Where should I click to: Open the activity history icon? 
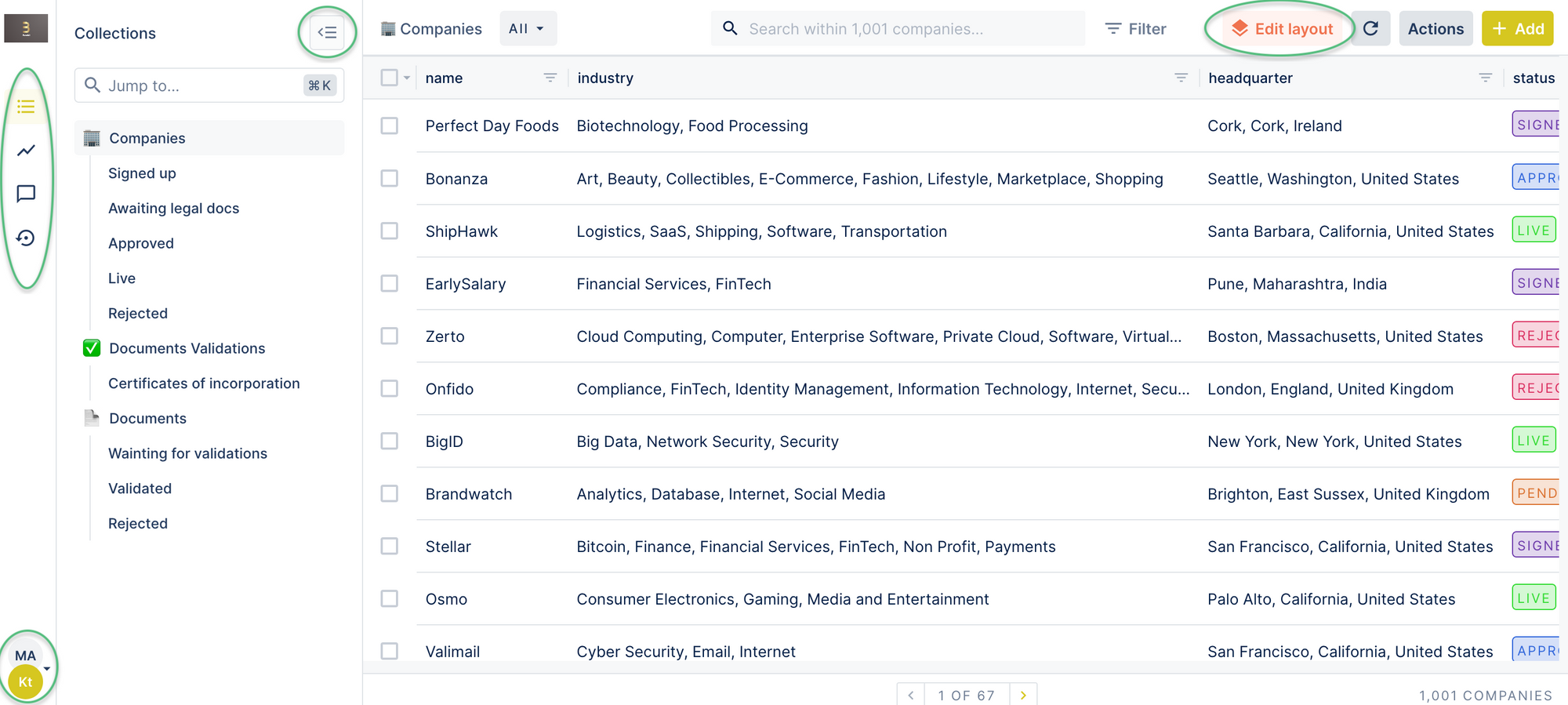pyautogui.click(x=26, y=238)
